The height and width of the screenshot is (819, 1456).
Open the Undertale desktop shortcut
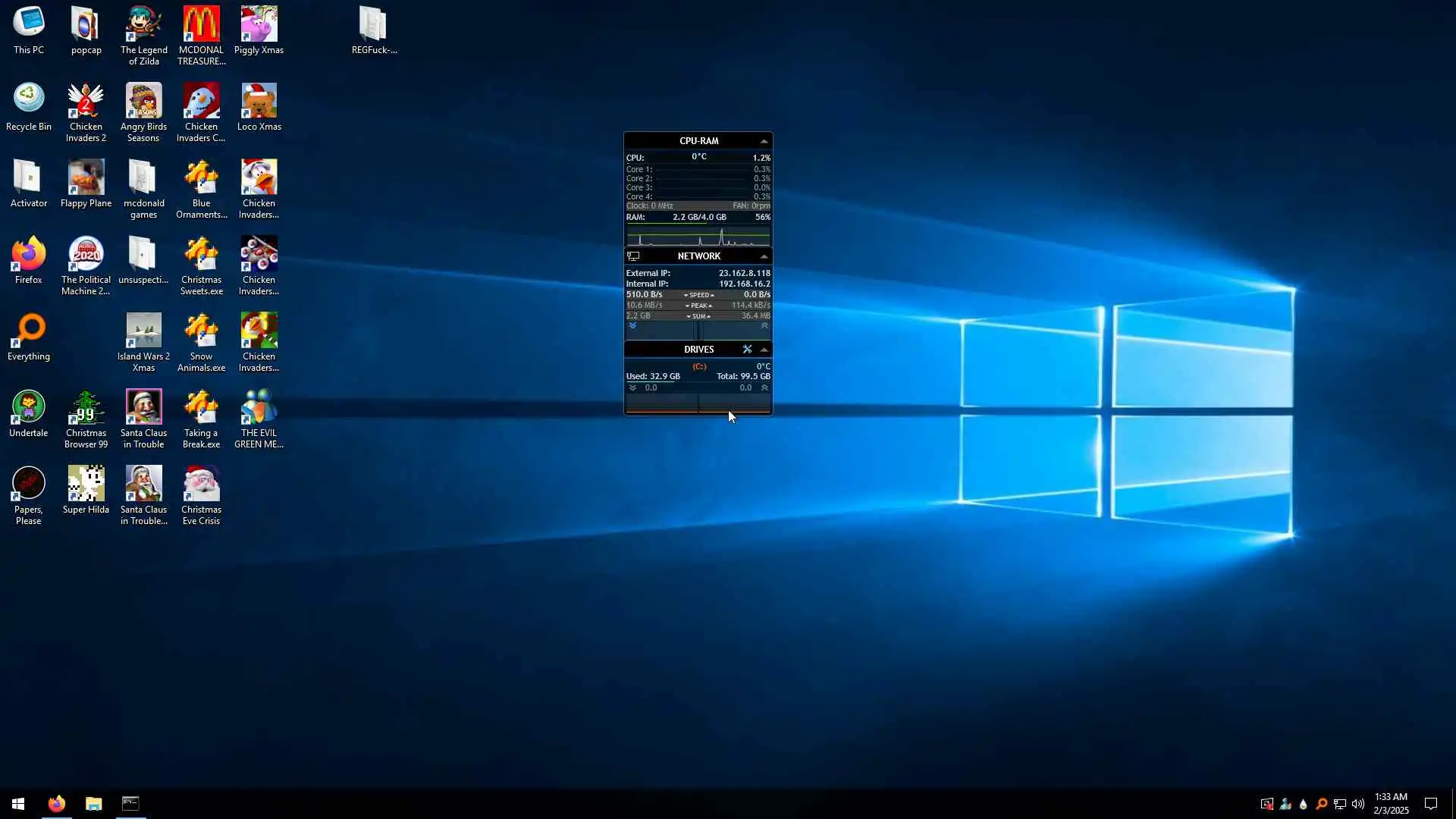click(x=29, y=407)
